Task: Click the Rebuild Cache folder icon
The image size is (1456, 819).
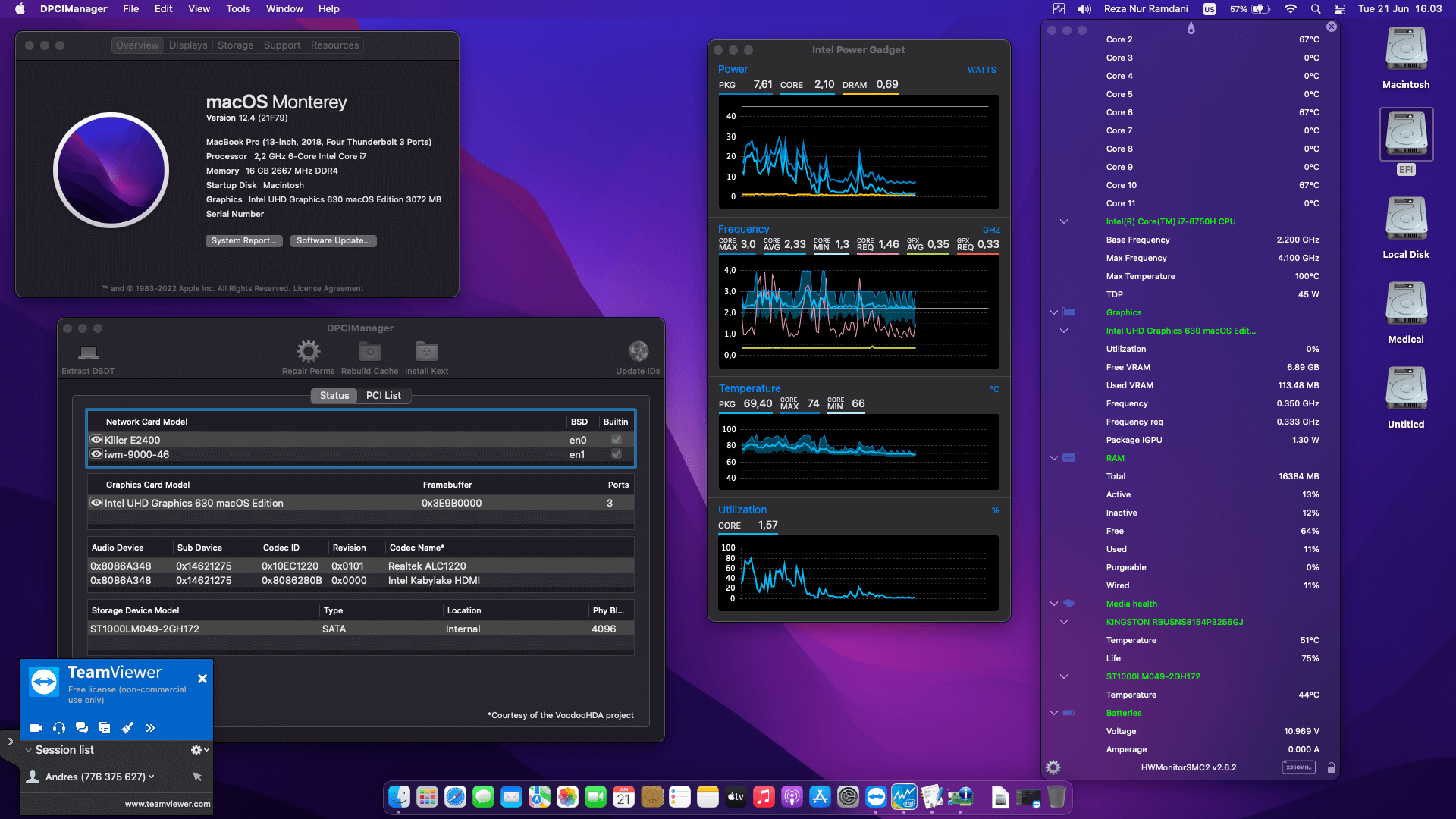Action: 369,351
